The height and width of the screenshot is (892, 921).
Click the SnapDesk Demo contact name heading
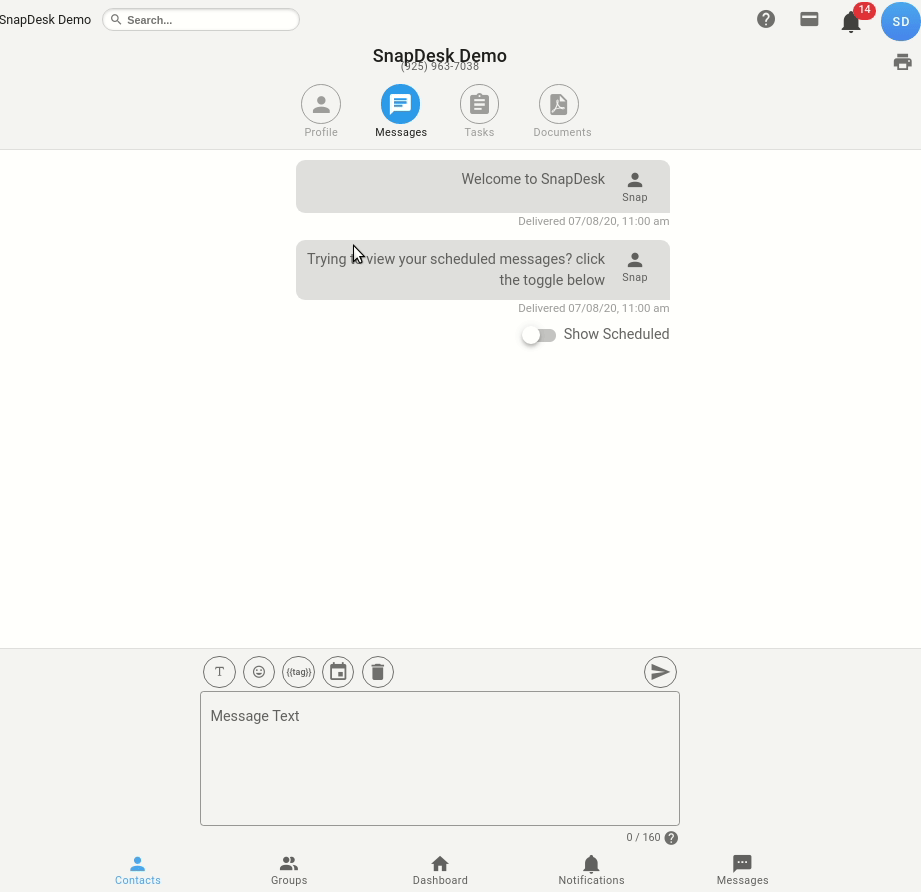(x=439, y=56)
